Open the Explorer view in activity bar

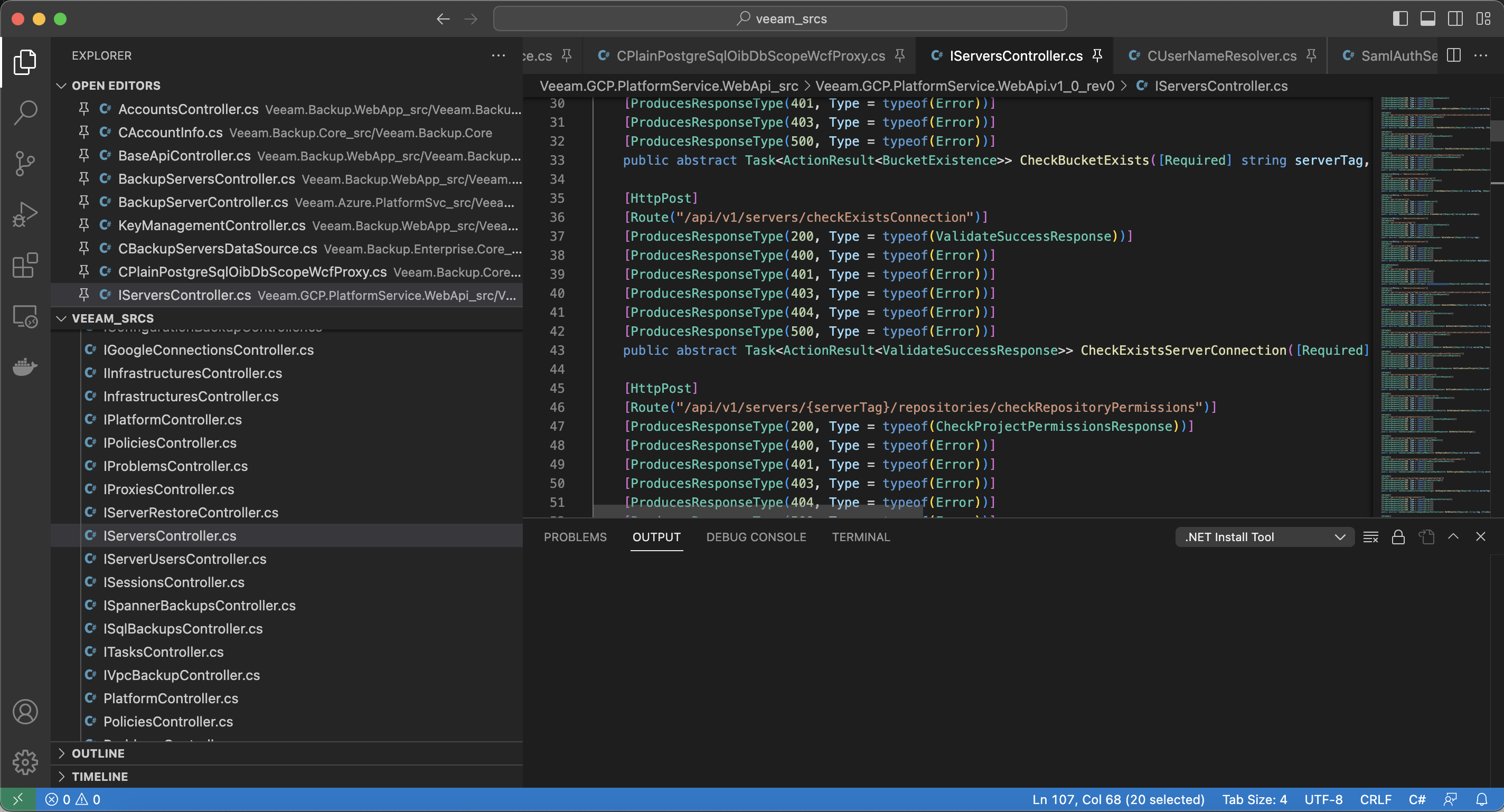[x=25, y=62]
